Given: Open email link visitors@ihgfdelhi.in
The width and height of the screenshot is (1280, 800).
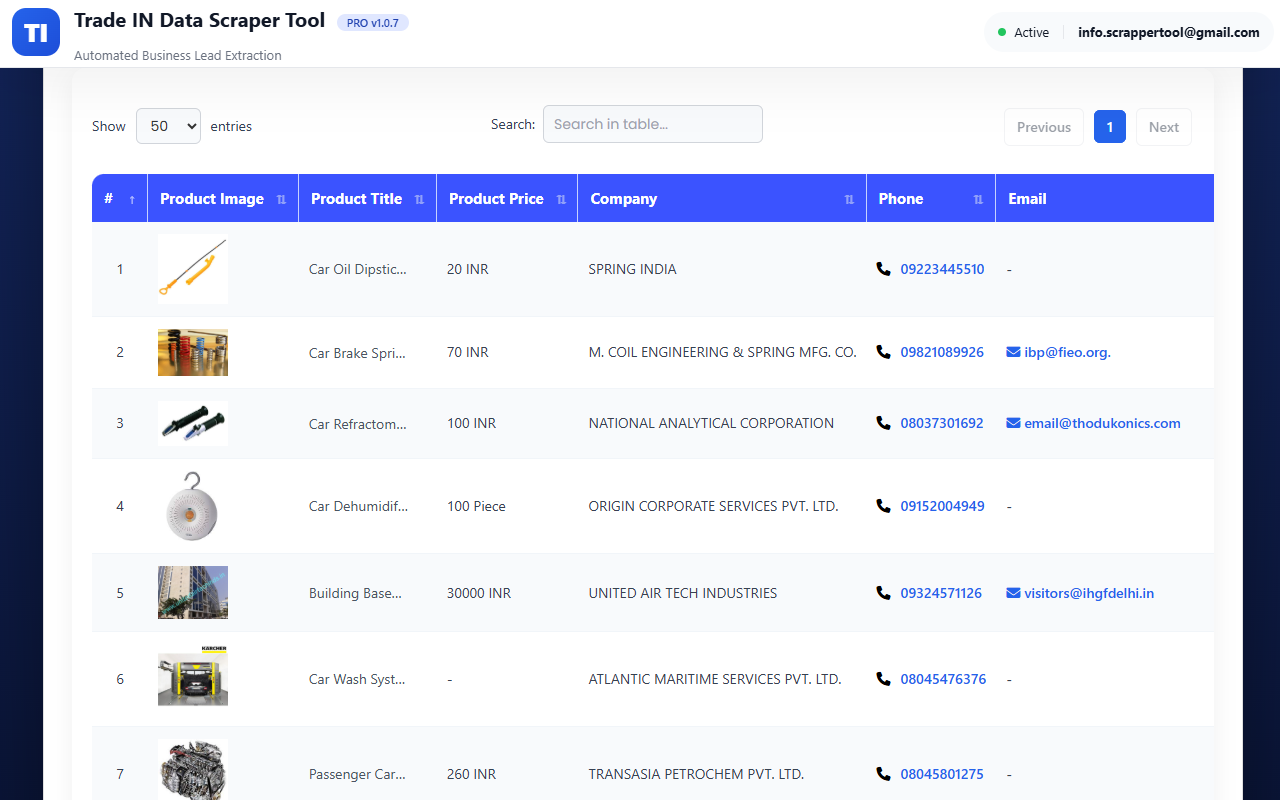Looking at the screenshot, I should 1089,593.
